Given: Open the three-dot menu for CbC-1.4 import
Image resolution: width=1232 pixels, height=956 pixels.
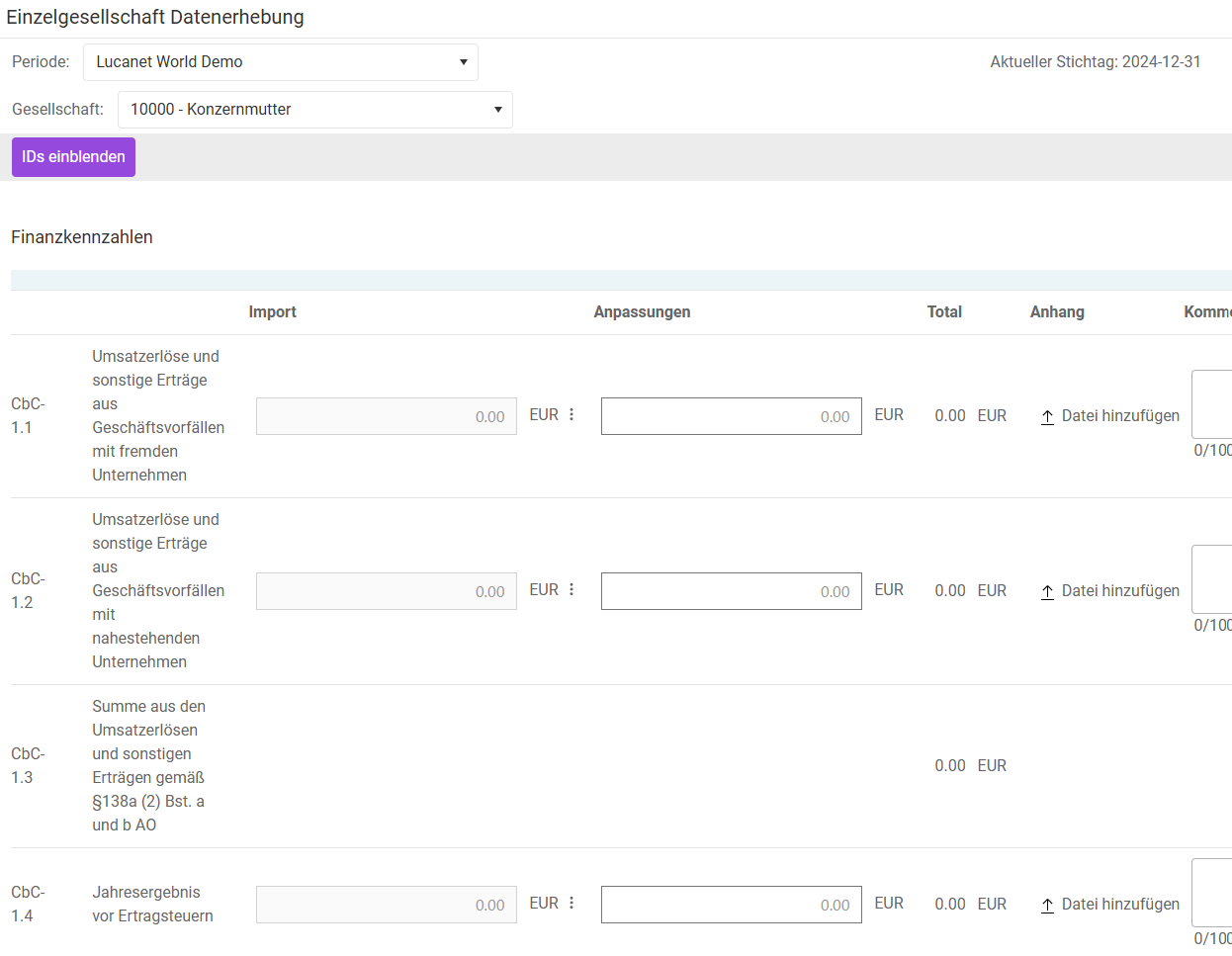Looking at the screenshot, I should coord(572,904).
